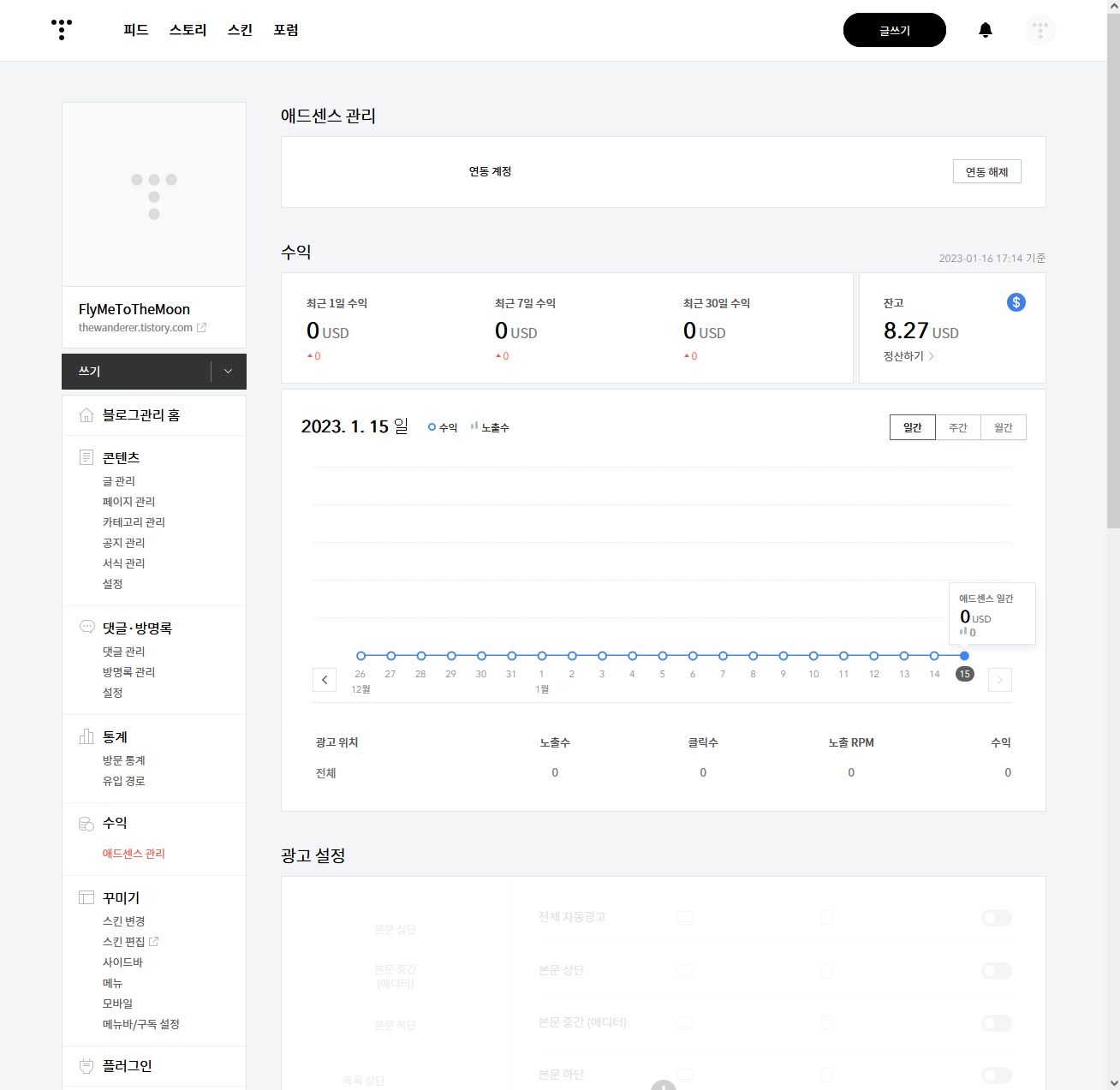
Task: Click the 댓글·방명록 speech bubble icon
Action: pos(86,627)
